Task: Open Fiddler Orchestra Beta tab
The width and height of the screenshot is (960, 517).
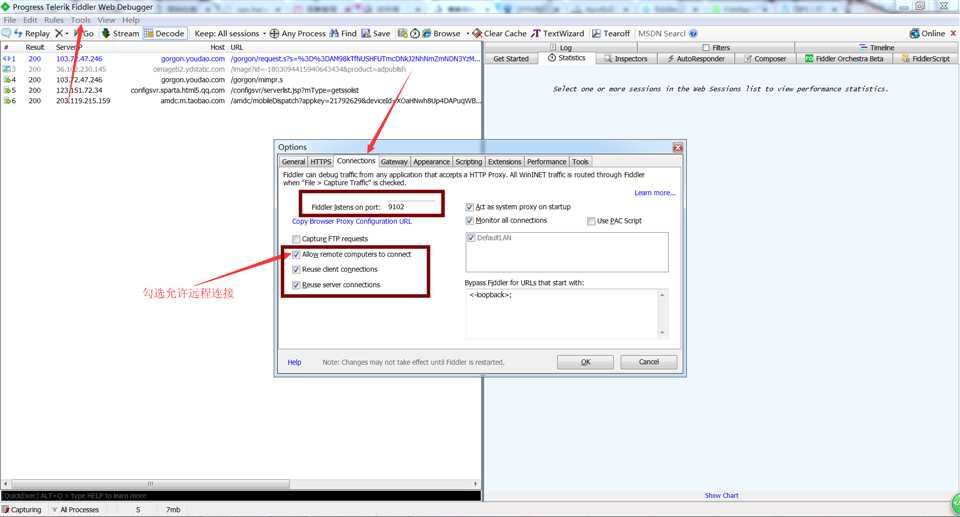Action: pos(844,58)
